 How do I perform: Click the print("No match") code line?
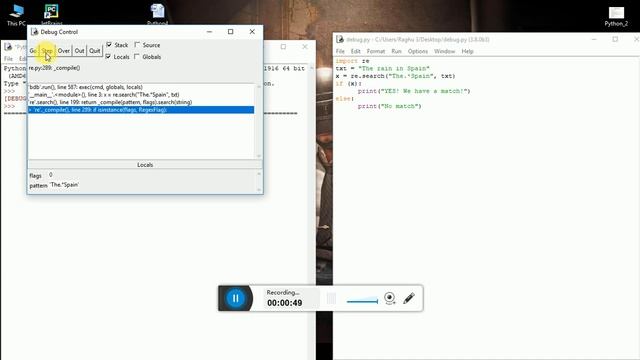pos(389,106)
